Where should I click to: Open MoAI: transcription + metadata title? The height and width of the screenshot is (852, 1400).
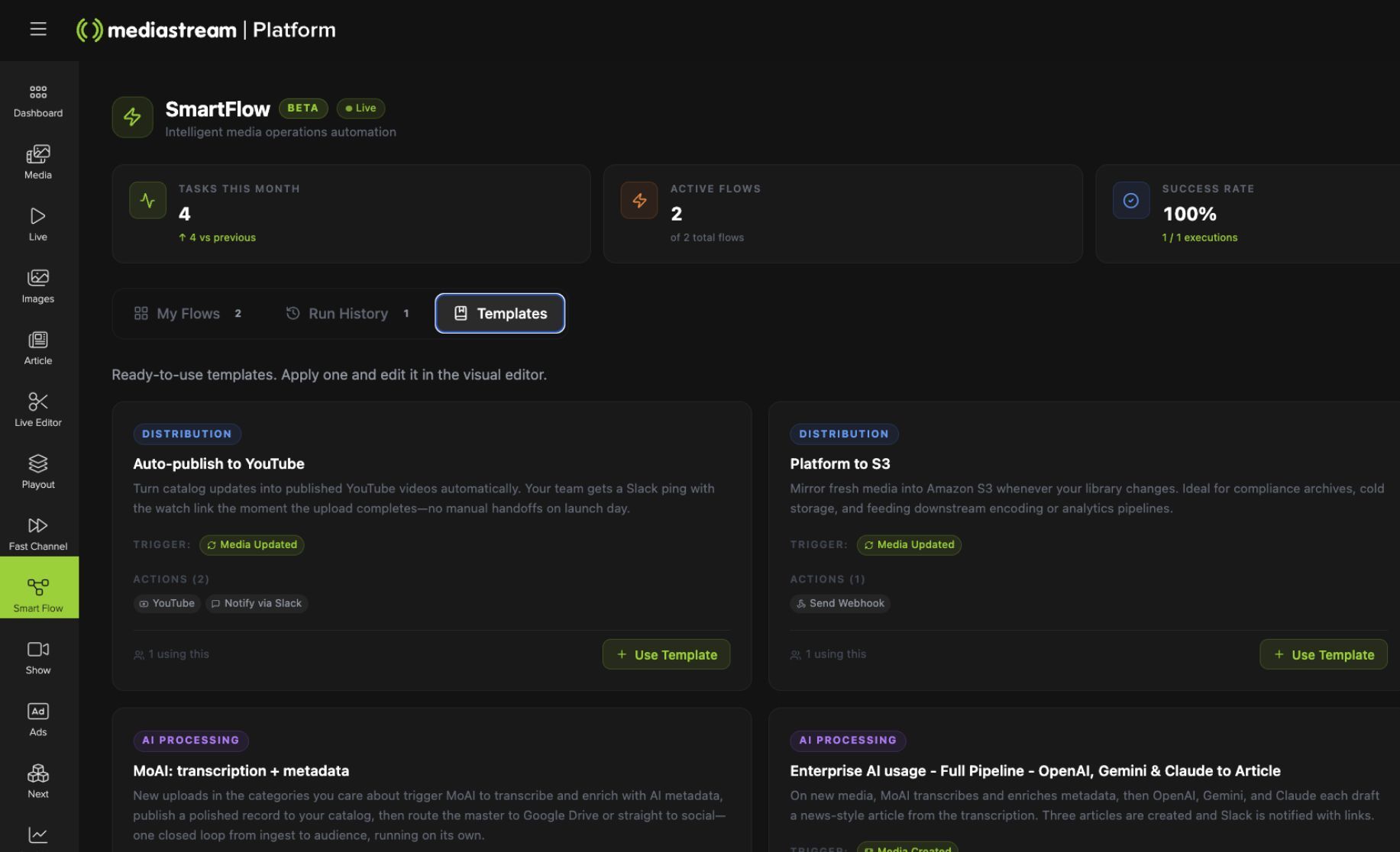point(241,770)
